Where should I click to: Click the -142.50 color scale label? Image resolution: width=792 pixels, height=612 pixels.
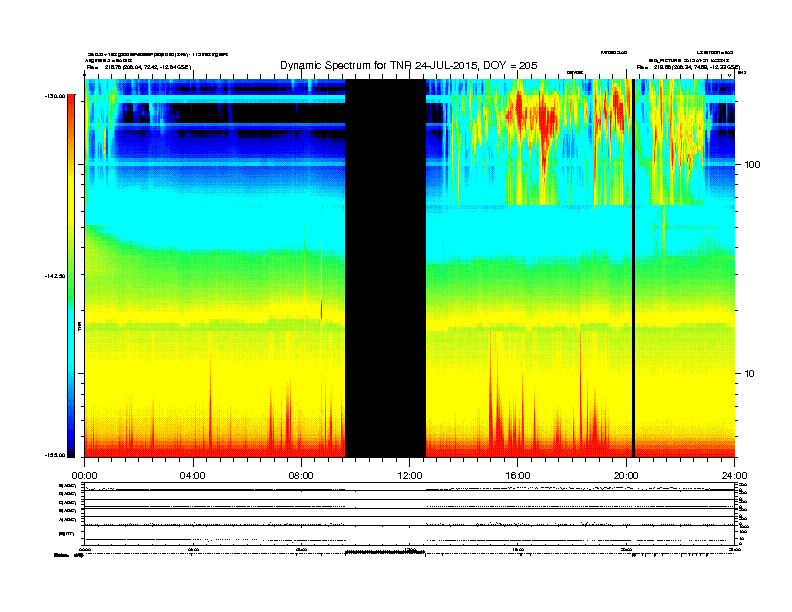(55, 276)
